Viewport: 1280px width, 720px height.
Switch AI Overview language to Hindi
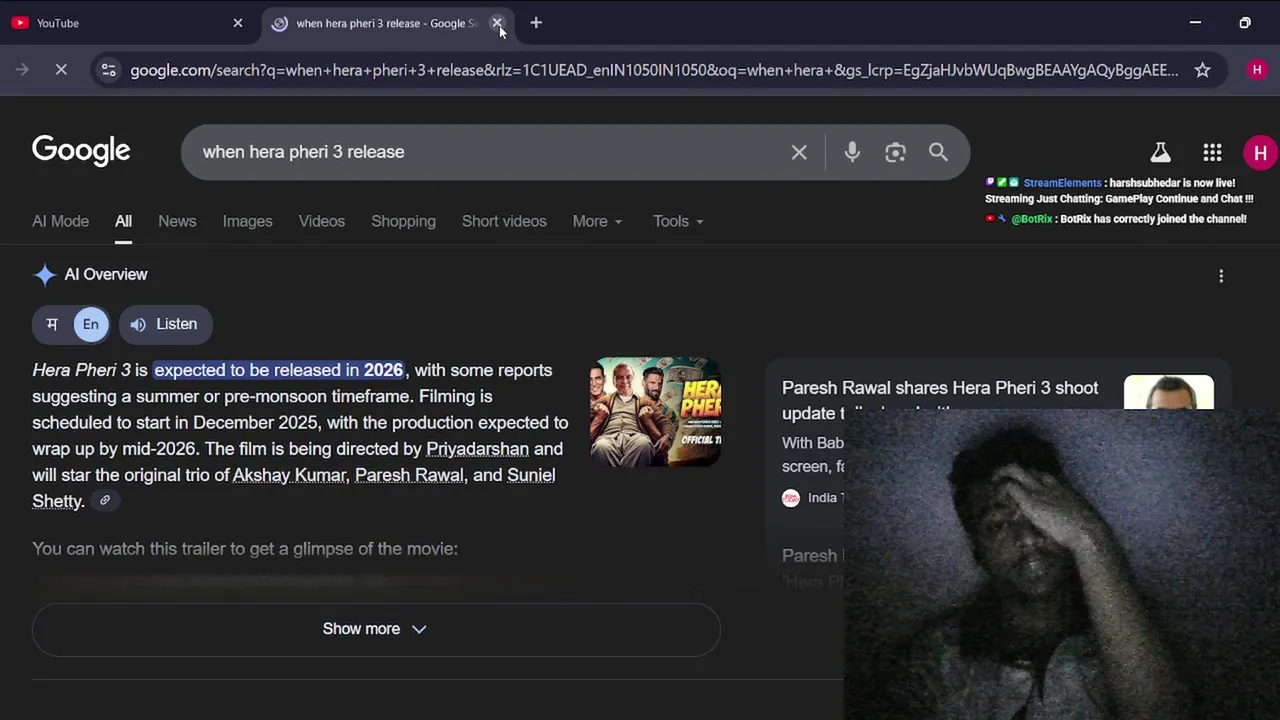pos(52,324)
